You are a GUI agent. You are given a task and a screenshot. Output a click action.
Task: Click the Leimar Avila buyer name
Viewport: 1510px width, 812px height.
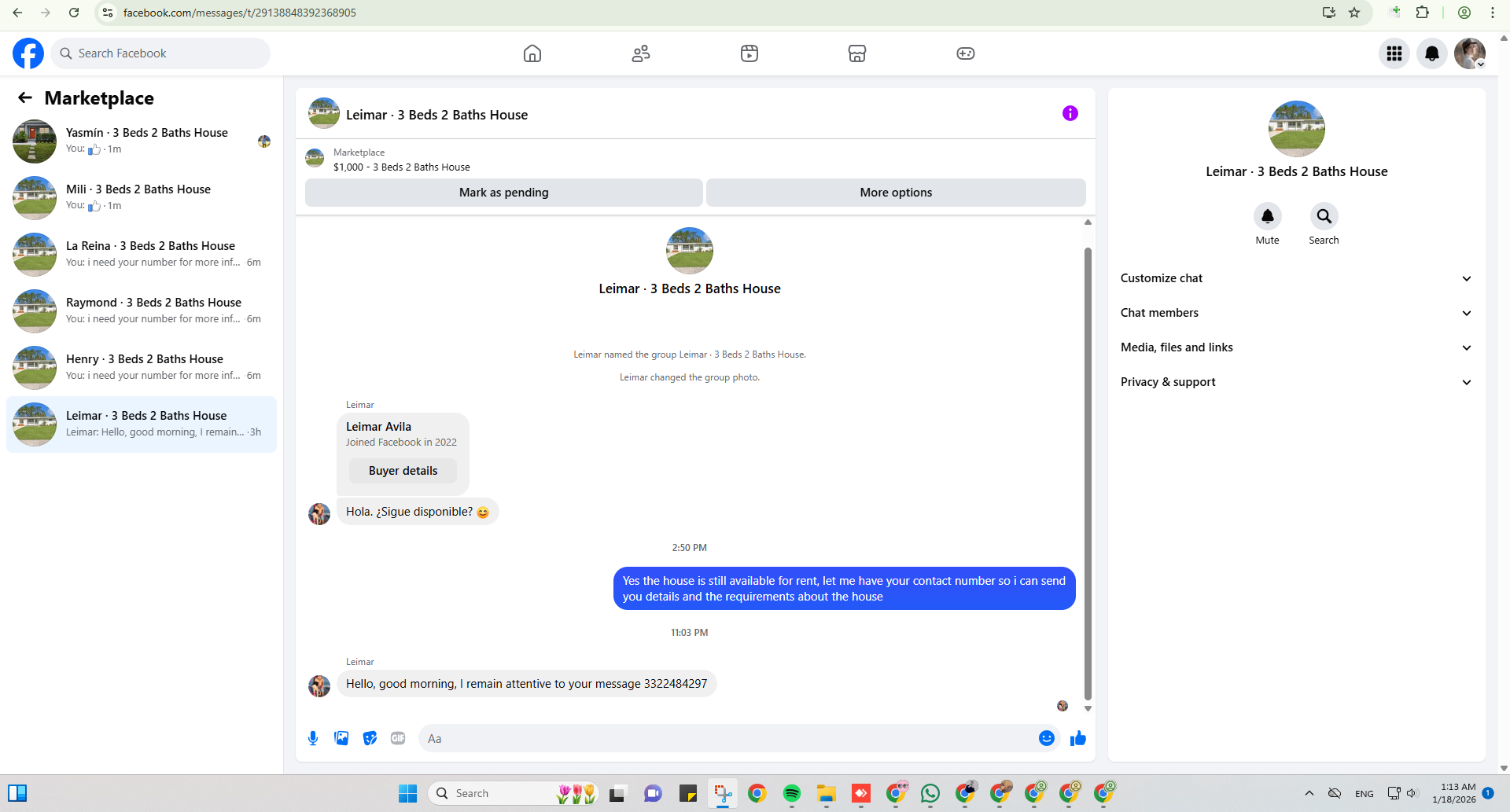(379, 427)
